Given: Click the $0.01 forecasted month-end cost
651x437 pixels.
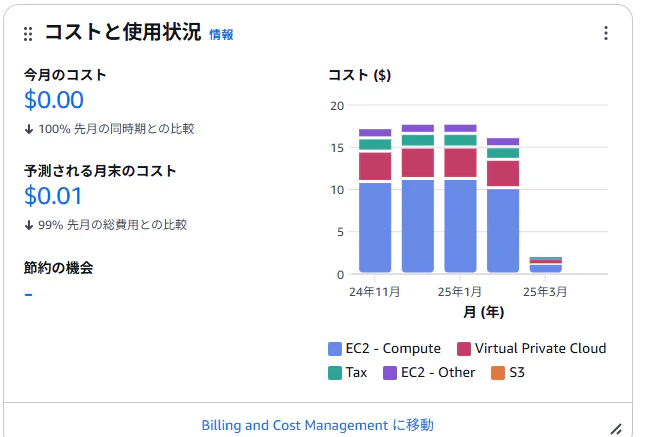Looking at the screenshot, I should pos(53,196).
